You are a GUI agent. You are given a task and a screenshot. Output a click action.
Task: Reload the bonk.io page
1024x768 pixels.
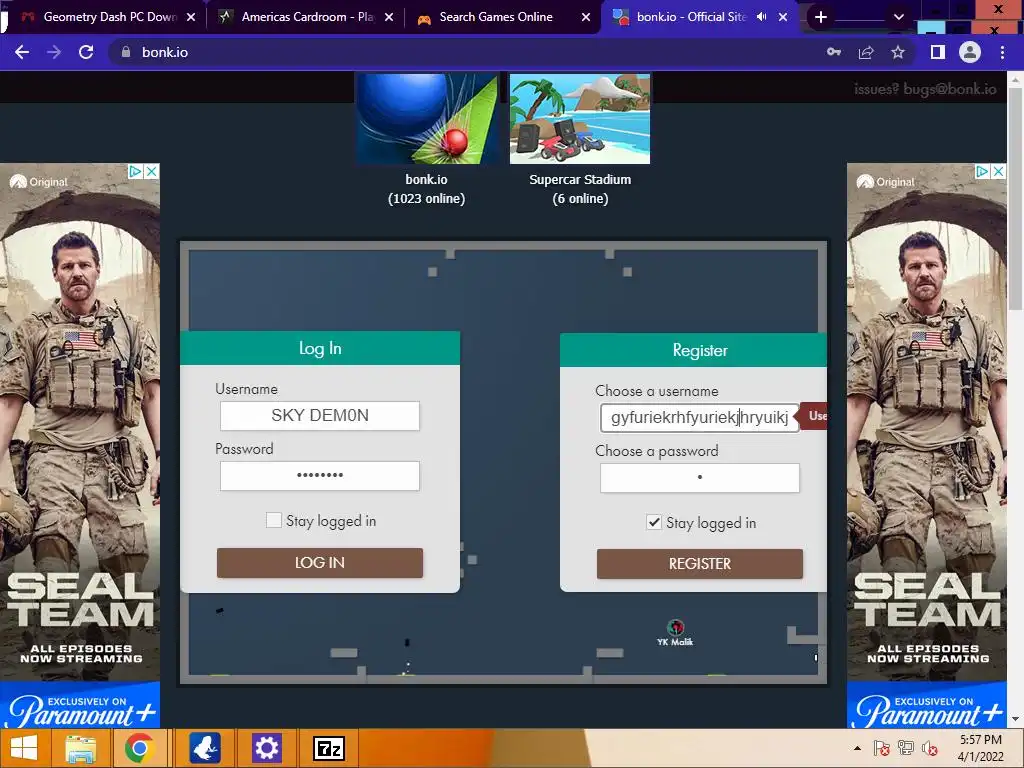tap(86, 52)
